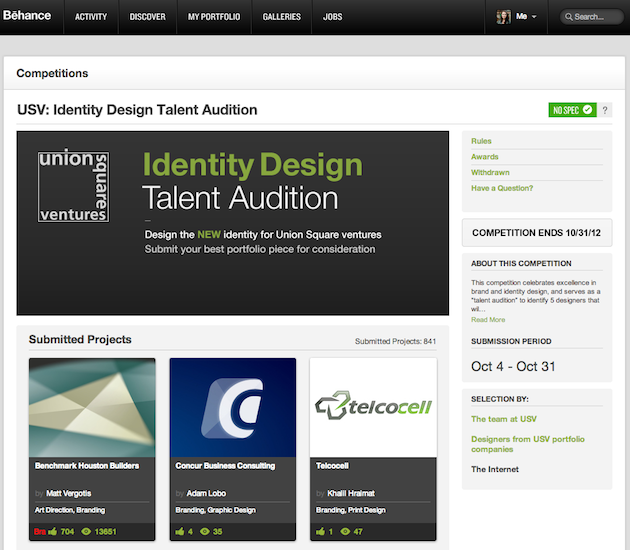Click Branding, Graphic Design category text
This screenshot has height=550, width=630.
(x=215, y=510)
